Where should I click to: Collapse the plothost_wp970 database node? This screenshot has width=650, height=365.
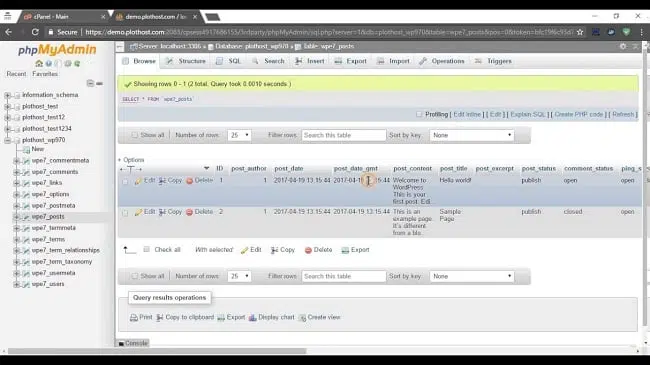(7, 140)
